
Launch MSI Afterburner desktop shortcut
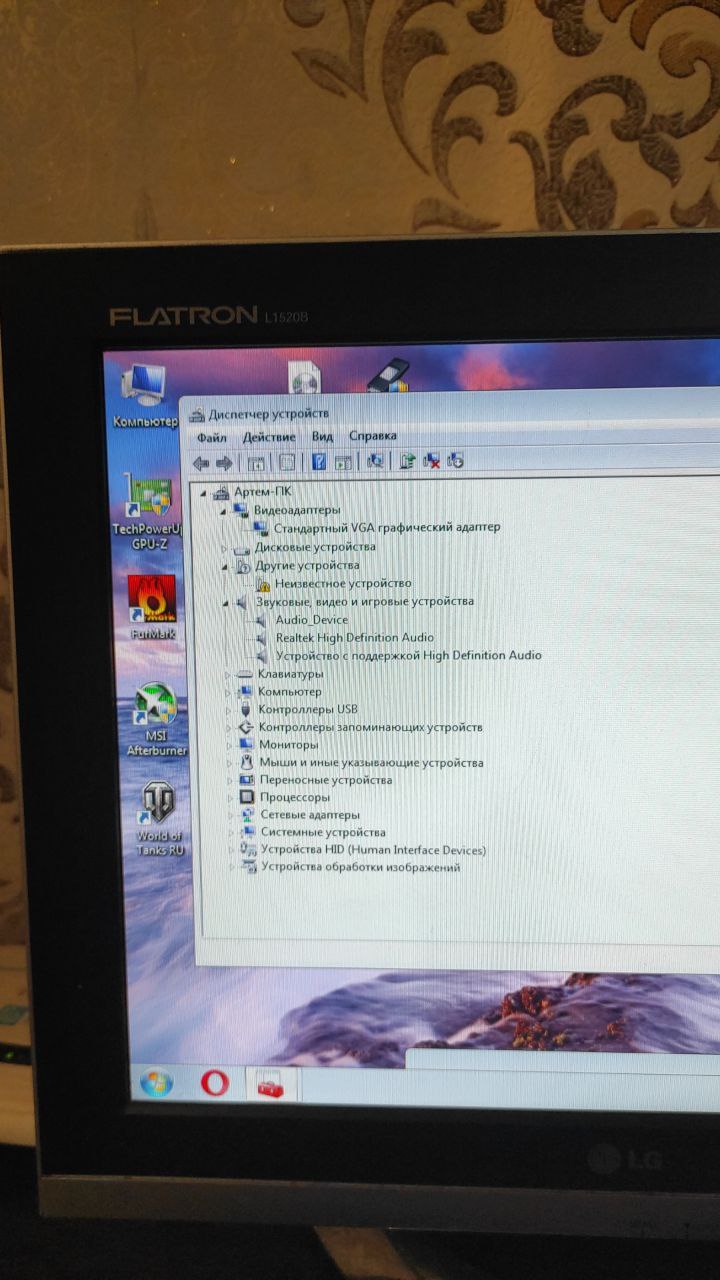click(x=155, y=719)
